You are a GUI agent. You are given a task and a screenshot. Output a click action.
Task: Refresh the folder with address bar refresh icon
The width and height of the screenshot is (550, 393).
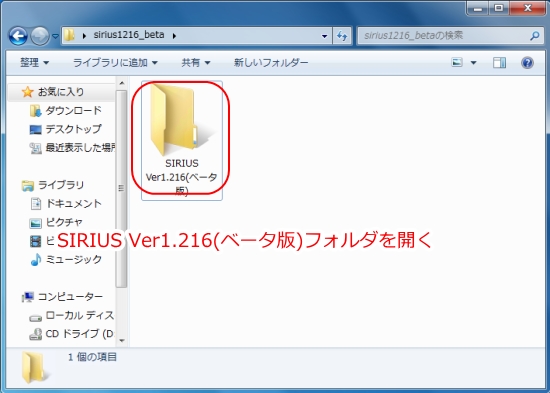342,36
